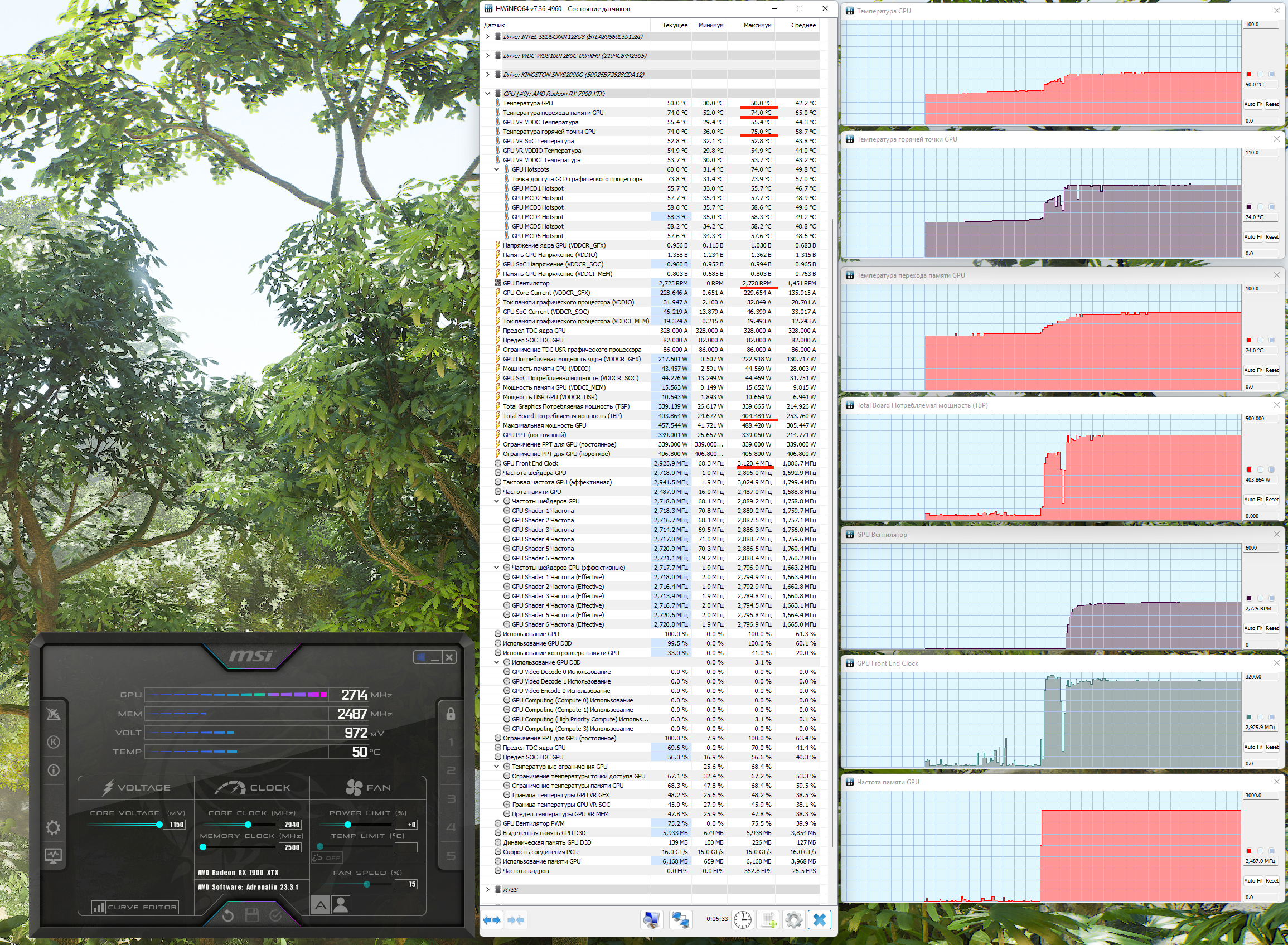Open HWiNFO sensor settings gear

click(793, 919)
